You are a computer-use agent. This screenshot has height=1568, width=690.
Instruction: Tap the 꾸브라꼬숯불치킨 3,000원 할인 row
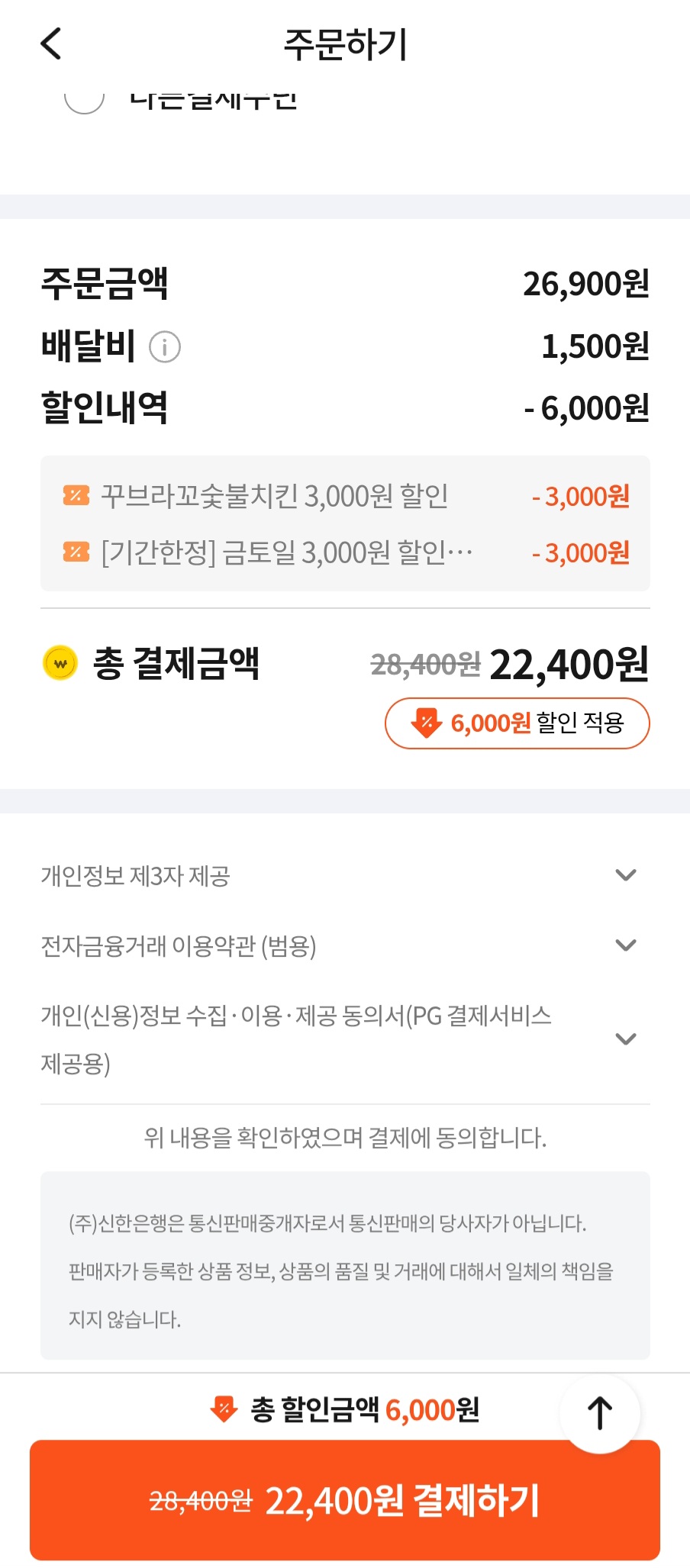pyautogui.click(x=275, y=497)
